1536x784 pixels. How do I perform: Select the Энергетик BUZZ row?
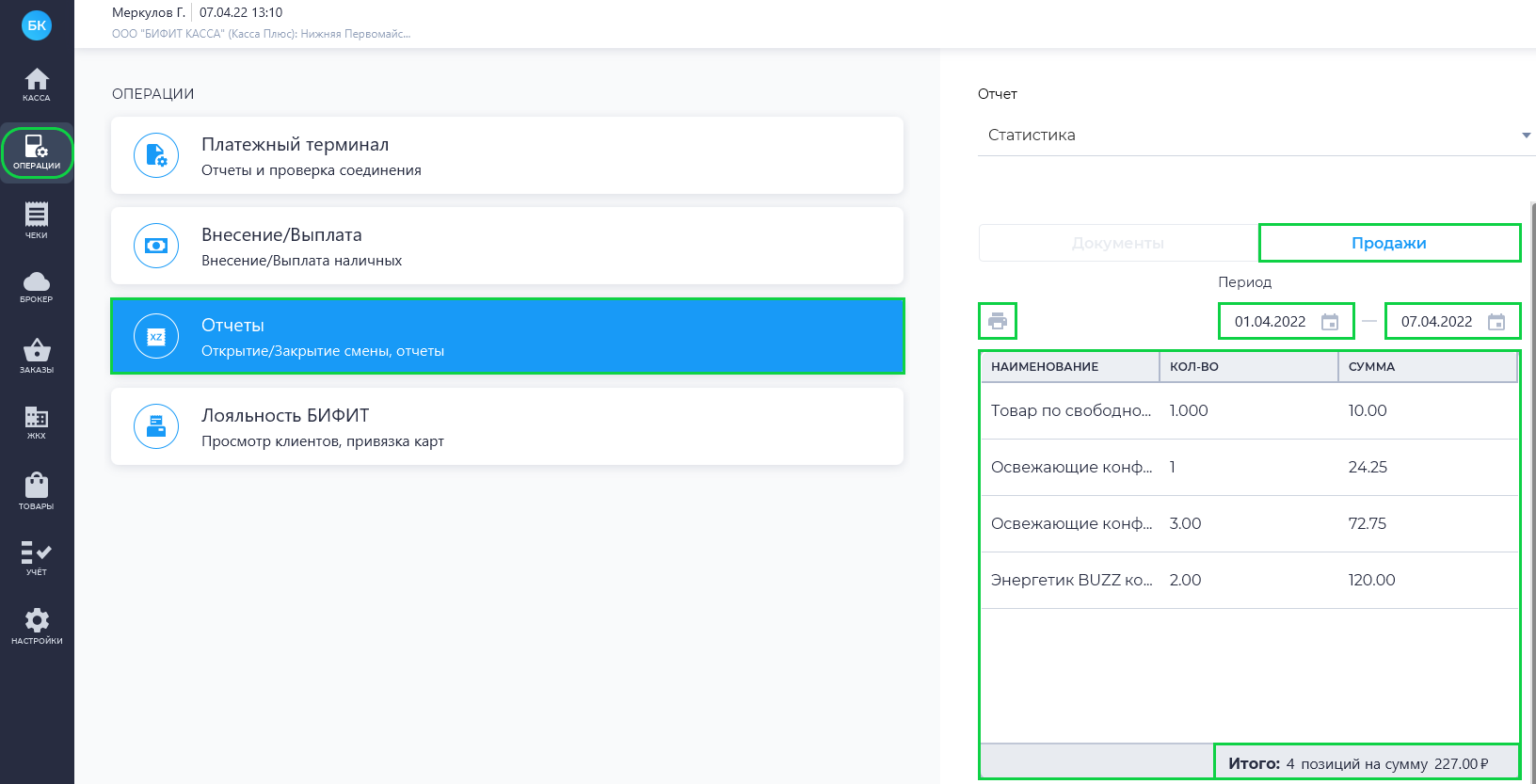tap(1250, 581)
